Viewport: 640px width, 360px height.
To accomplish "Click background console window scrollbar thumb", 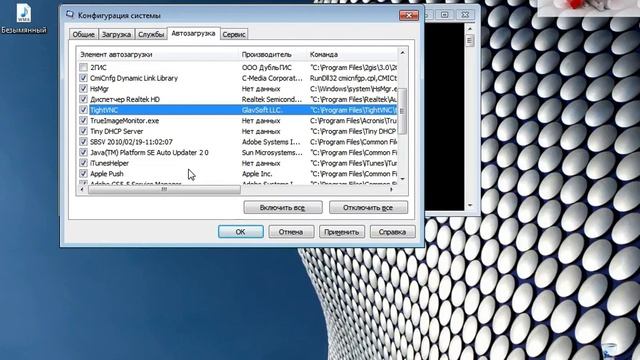I will point(469,40).
